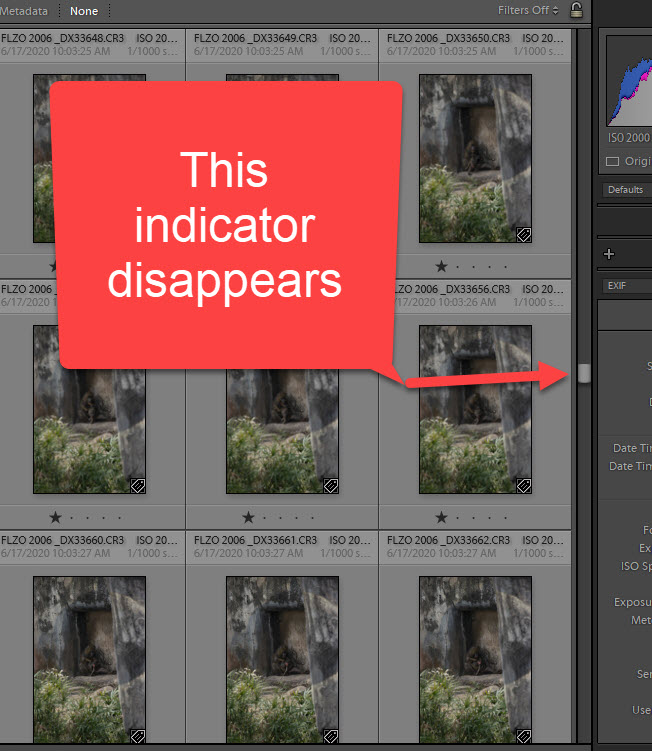652x751 pixels.
Task: Set one-star rating under middle-row left photo
Action: (56, 517)
